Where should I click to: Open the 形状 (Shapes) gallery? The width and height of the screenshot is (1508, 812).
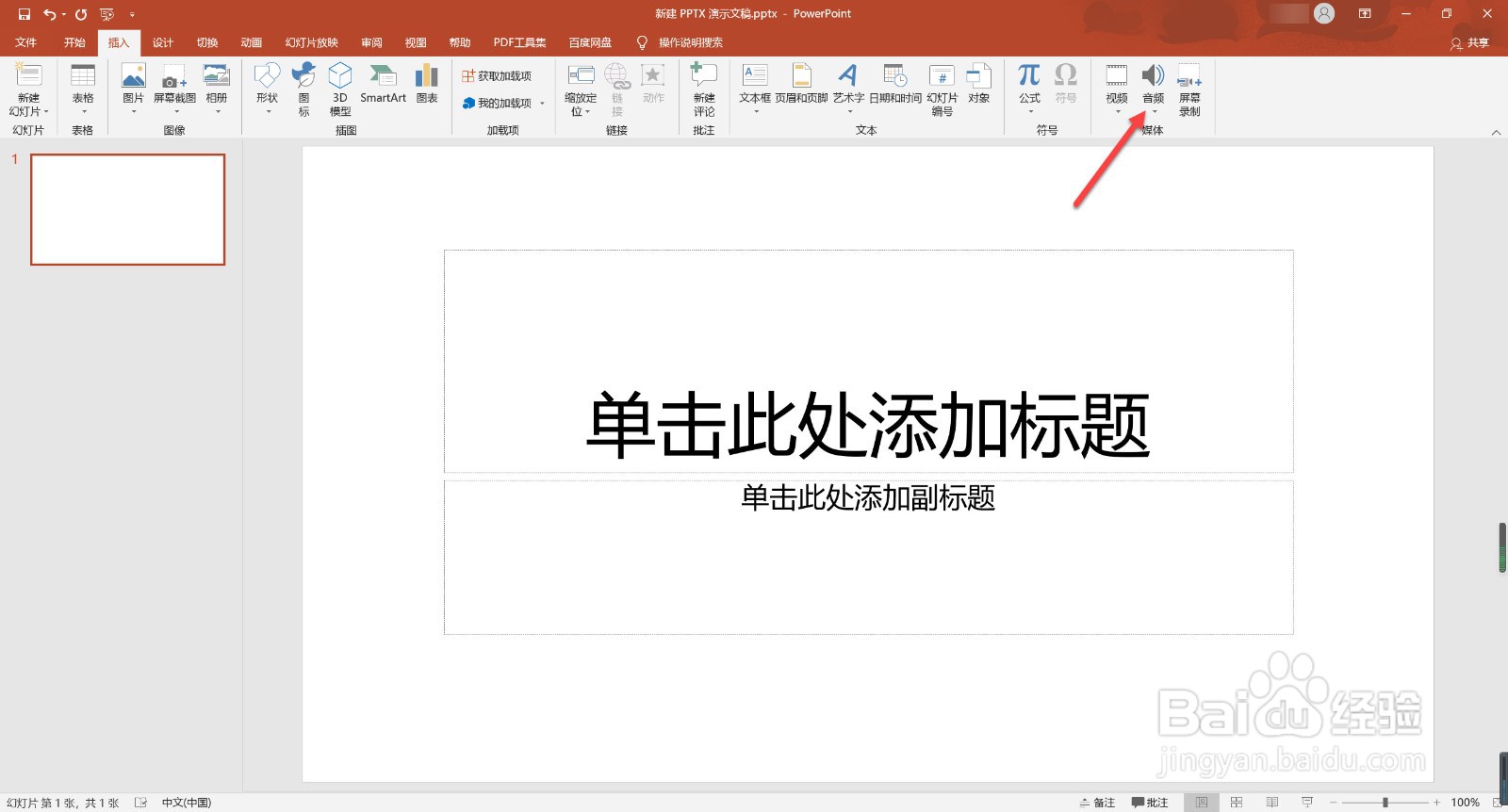[x=268, y=89]
